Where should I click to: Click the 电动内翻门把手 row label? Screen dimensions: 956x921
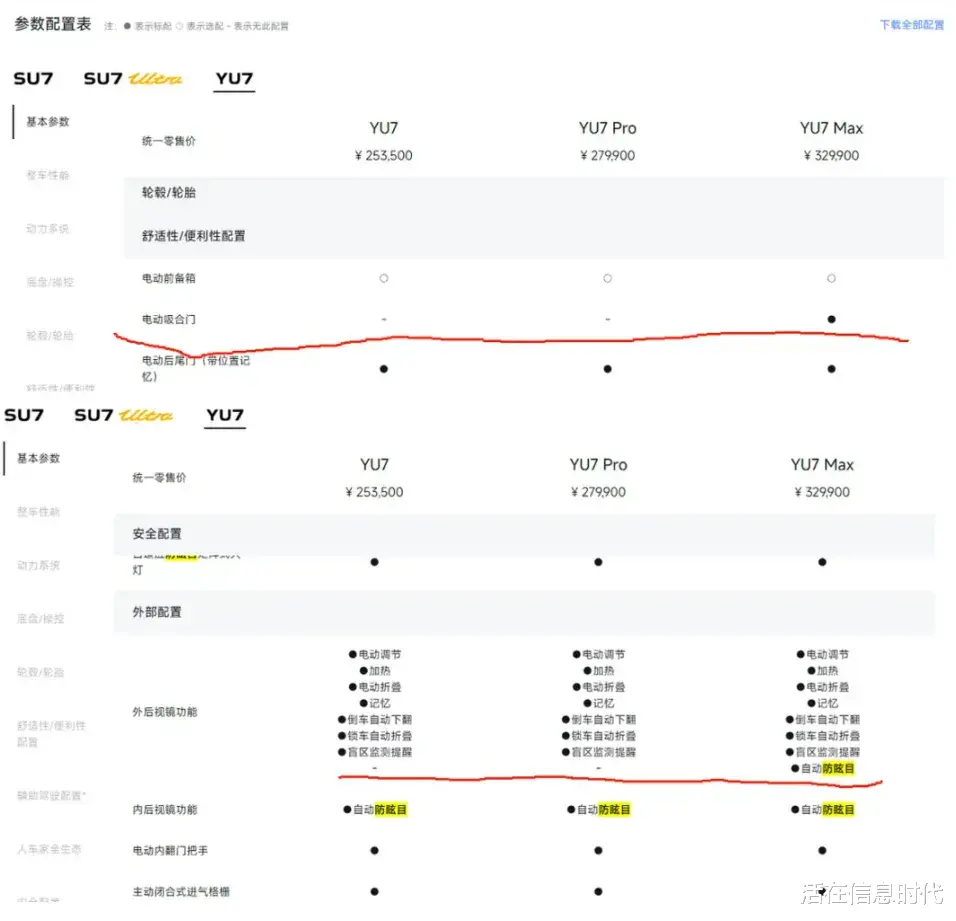coord(170,850)
